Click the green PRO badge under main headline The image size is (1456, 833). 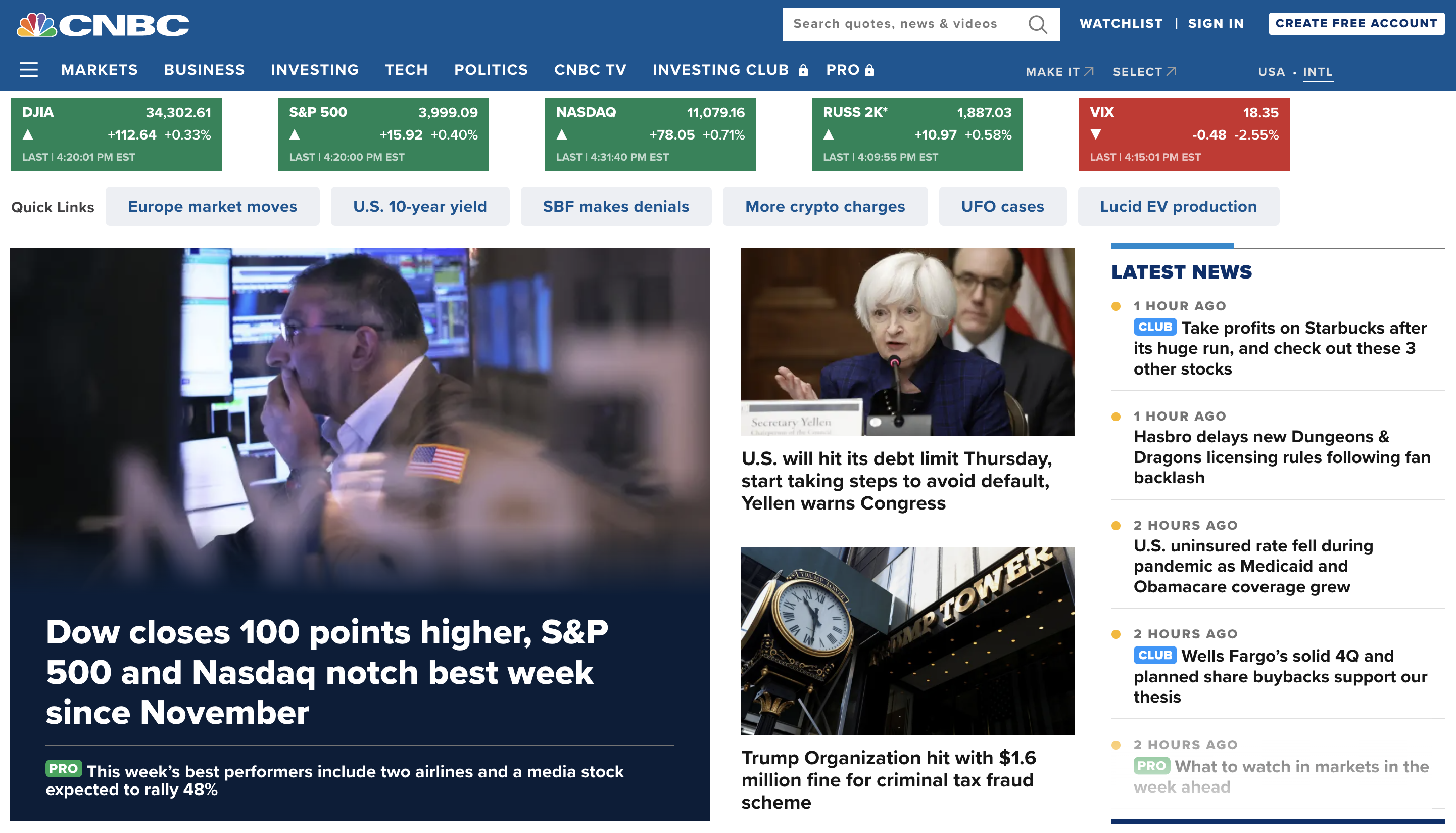64,768
